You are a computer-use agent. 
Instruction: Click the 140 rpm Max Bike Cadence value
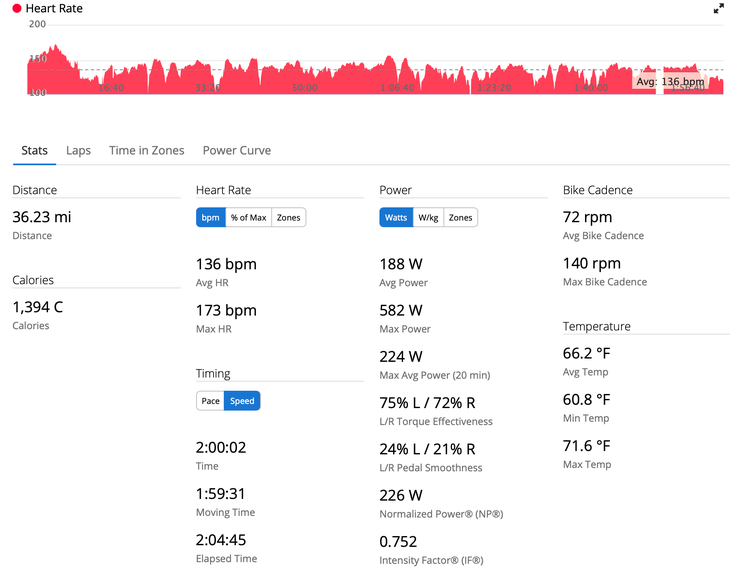pos(592,263)
